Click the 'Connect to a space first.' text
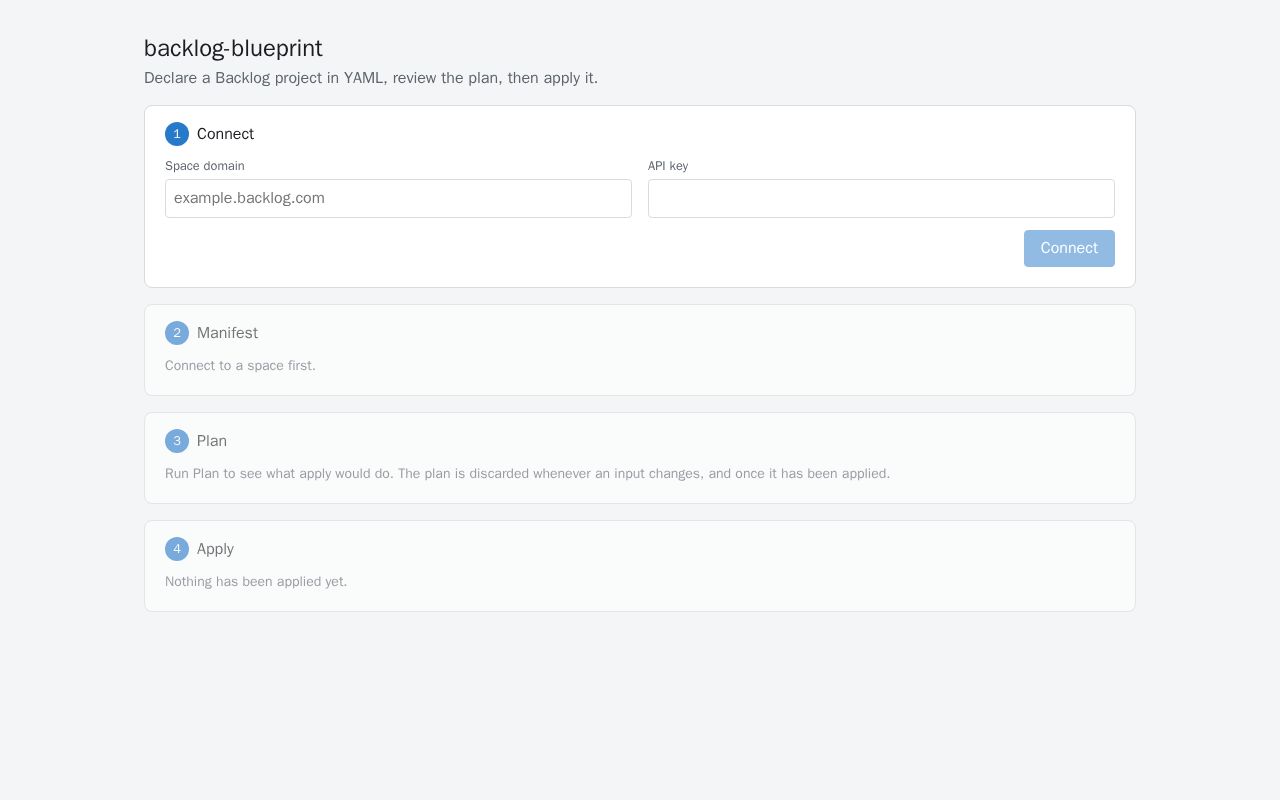 240,366
